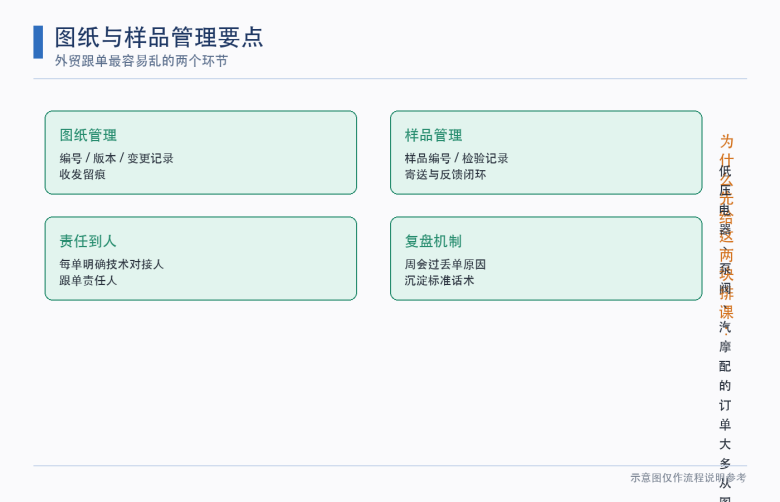
Task: Click the blue accent bar beside the title
Action: click(38, 42)
